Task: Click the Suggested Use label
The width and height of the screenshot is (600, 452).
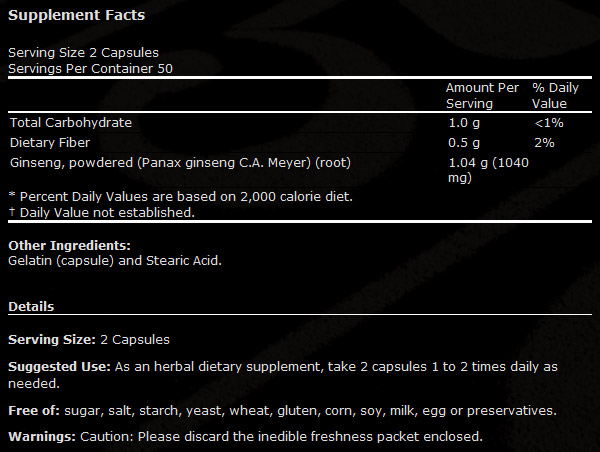Action: pyautogui.click(x=59, y=367)
